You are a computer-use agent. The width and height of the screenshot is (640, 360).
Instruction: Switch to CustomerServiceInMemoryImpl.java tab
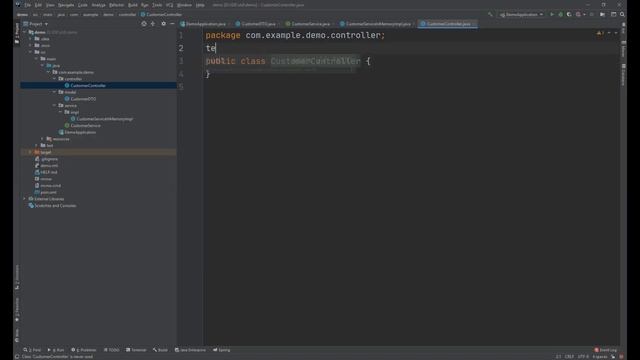coord(376,24)
